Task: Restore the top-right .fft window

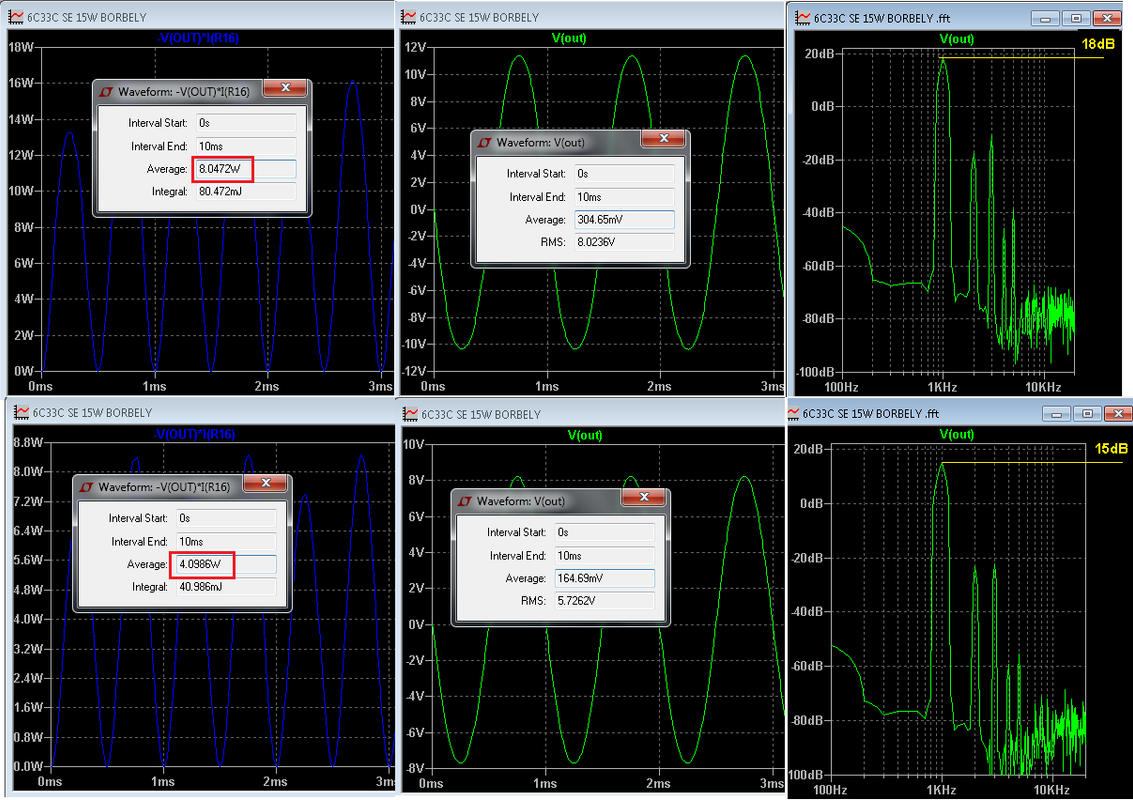Action: pyautogui.click(x=1076, y=19)
